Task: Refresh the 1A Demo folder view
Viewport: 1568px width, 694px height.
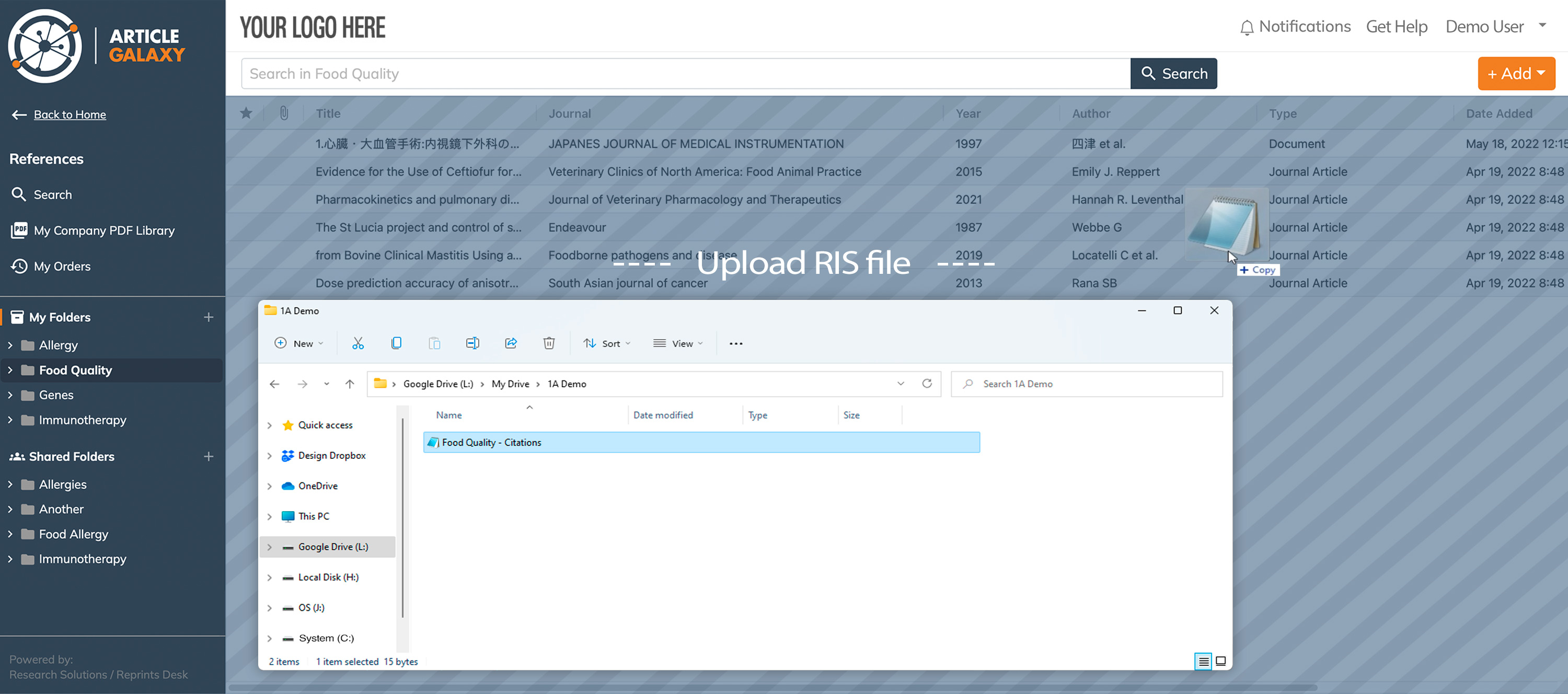Action: [927, 384]
